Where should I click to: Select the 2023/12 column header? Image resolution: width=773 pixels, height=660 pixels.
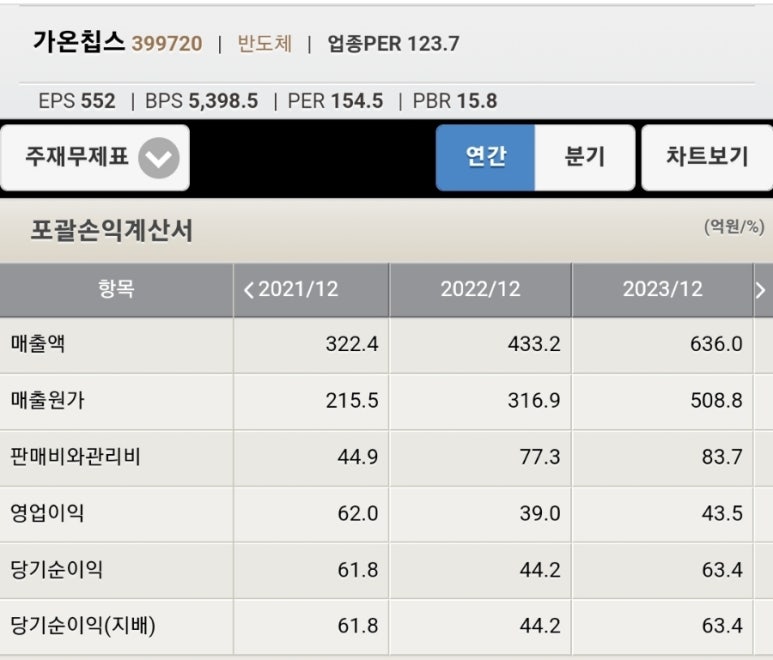click(663, 289)
